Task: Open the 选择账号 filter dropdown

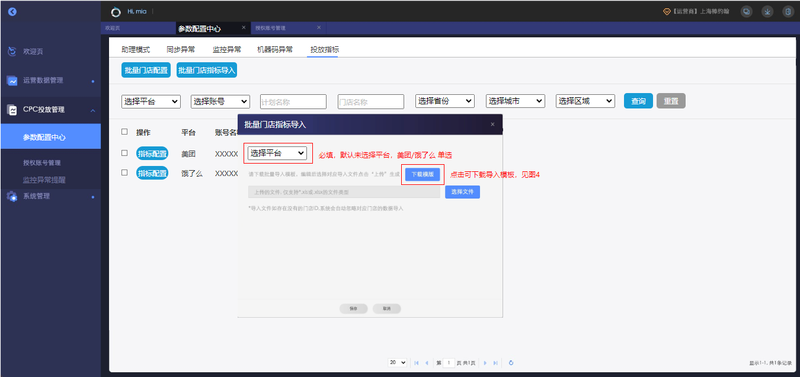Action: [x=220, y=101]
